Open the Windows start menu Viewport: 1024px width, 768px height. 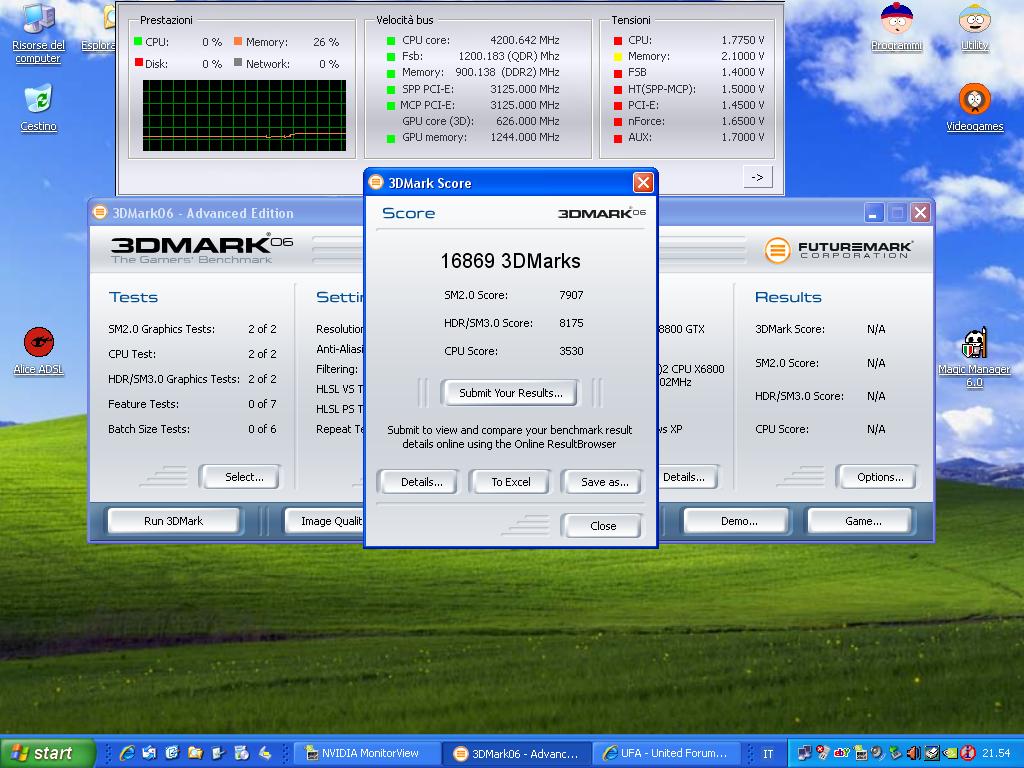47,753
